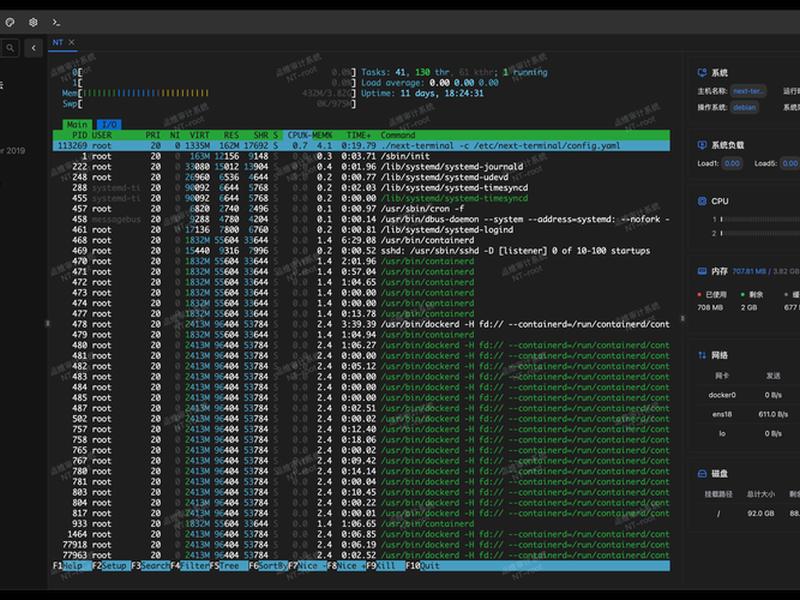This screenshot has height=600, width=800.
Task: Click the 系统 panel icon
Action: point(702,73)
